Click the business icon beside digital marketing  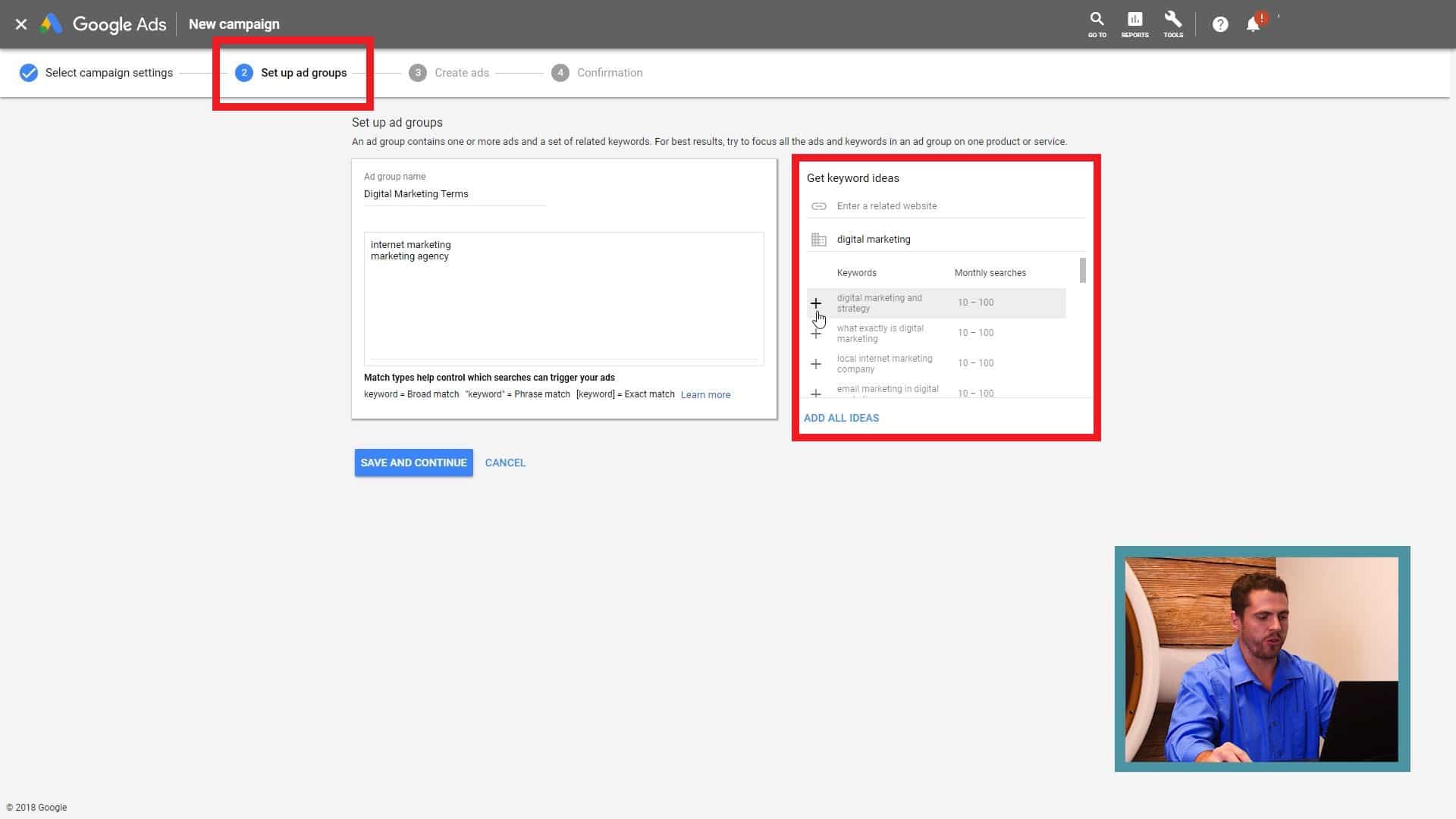click(818, 240)
